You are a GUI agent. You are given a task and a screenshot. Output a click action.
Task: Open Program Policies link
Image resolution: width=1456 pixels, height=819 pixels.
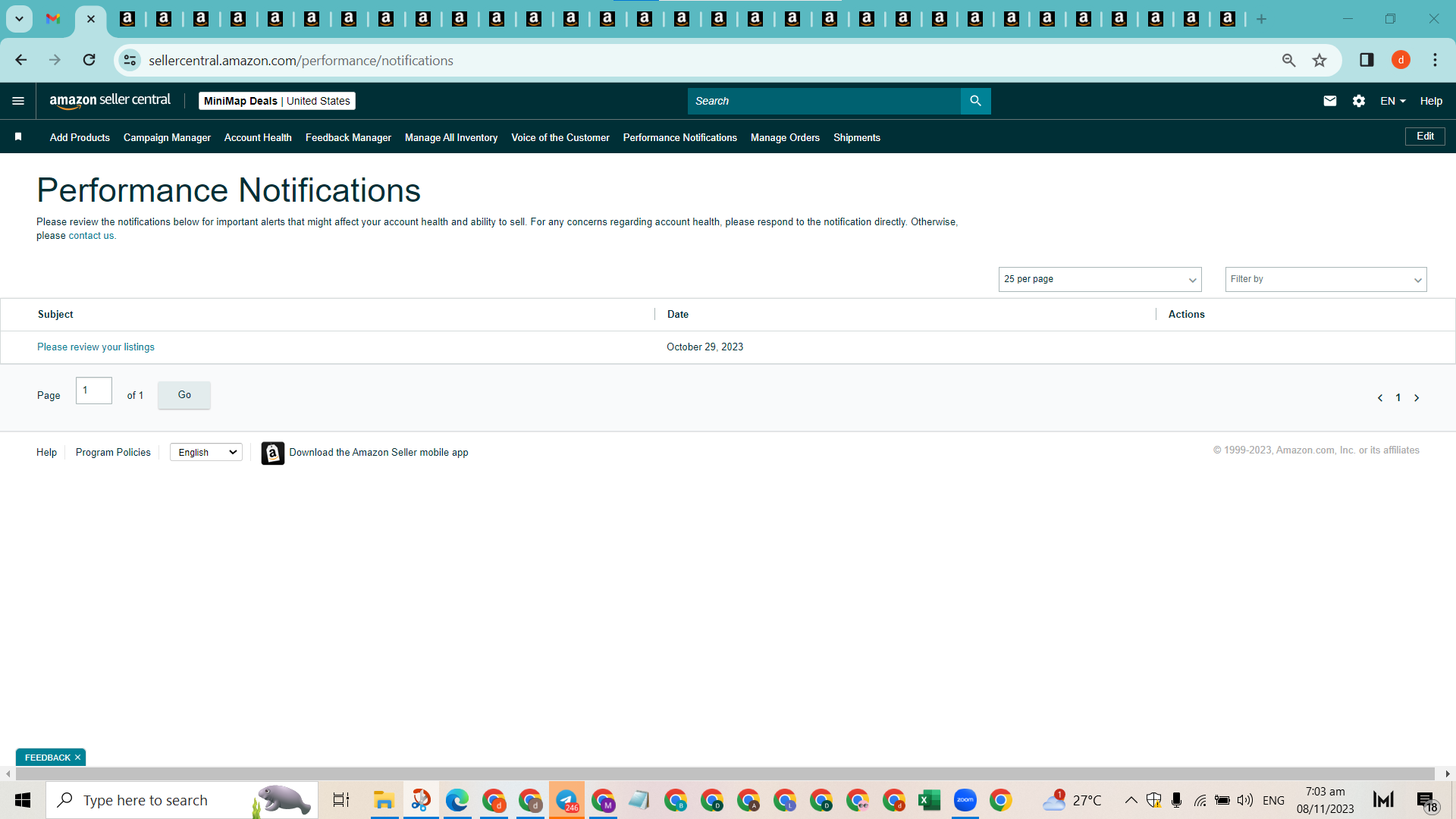113,452
